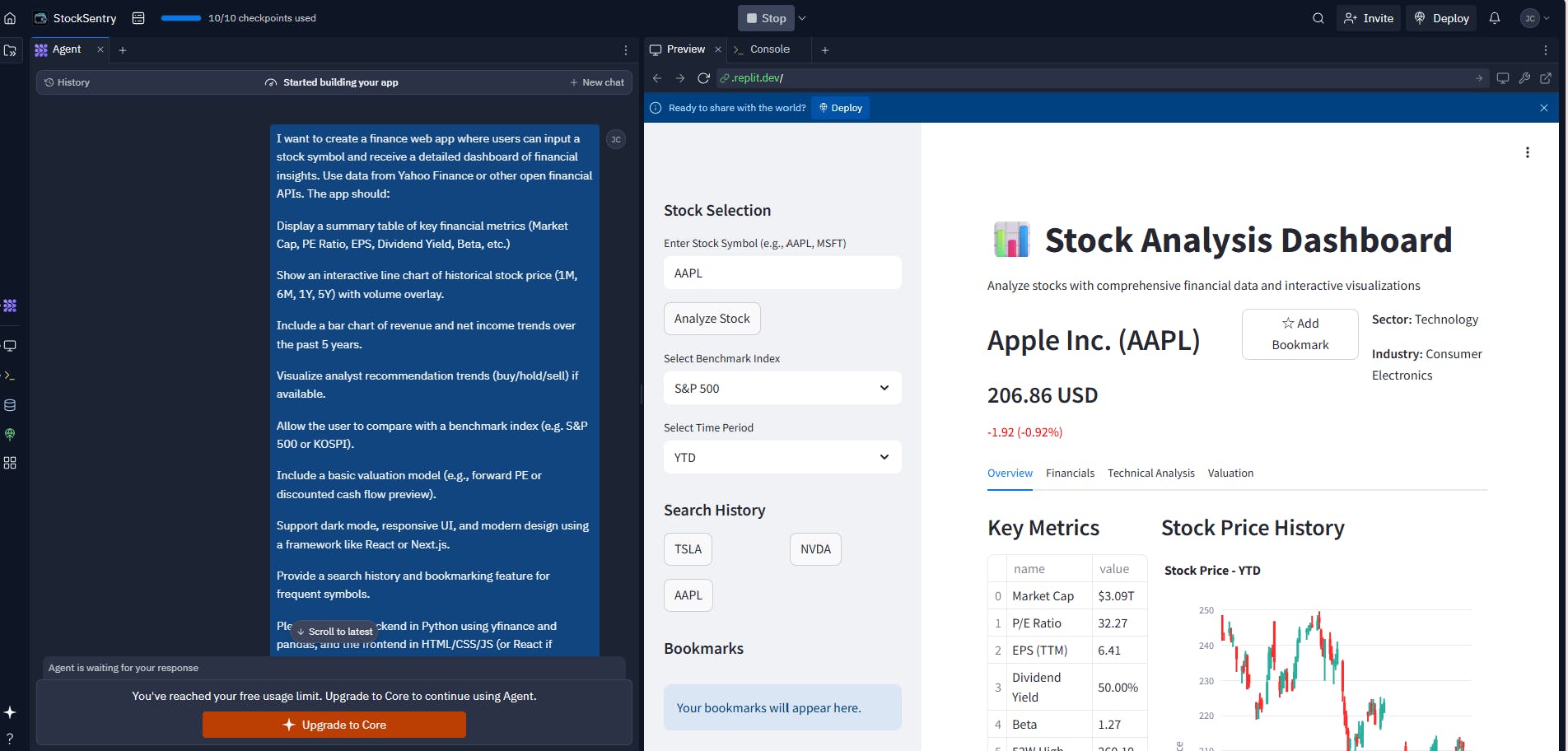Select AAPL from search history

(688, 595)
